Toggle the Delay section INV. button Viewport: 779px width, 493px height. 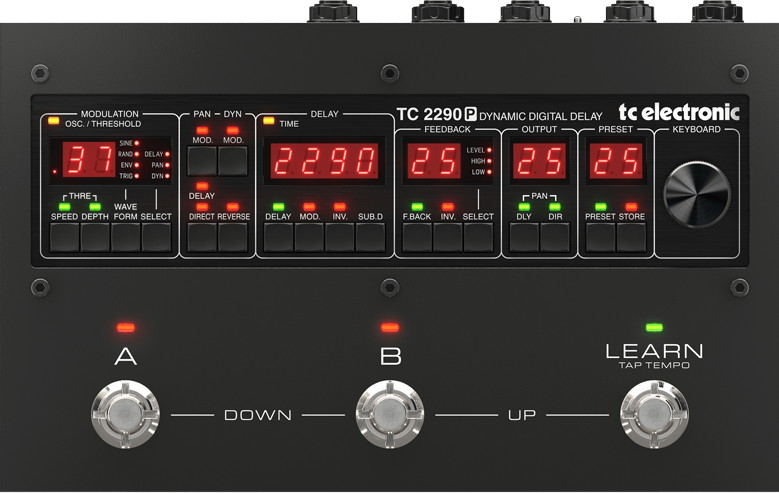click(x=340, y=237)
